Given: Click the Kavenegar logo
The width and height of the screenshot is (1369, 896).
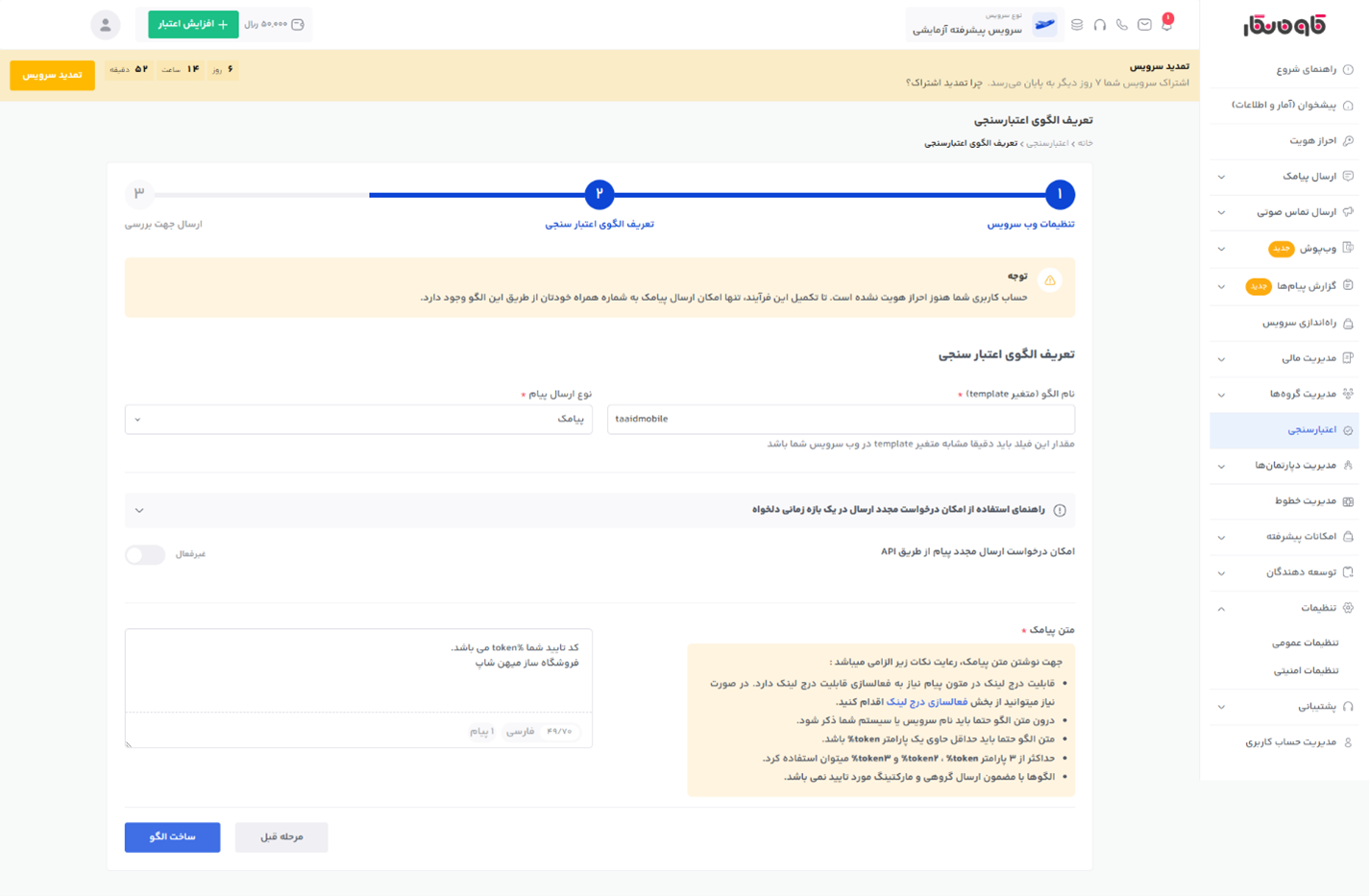Looking at the screenshot, I should [x=1283, y=25].
